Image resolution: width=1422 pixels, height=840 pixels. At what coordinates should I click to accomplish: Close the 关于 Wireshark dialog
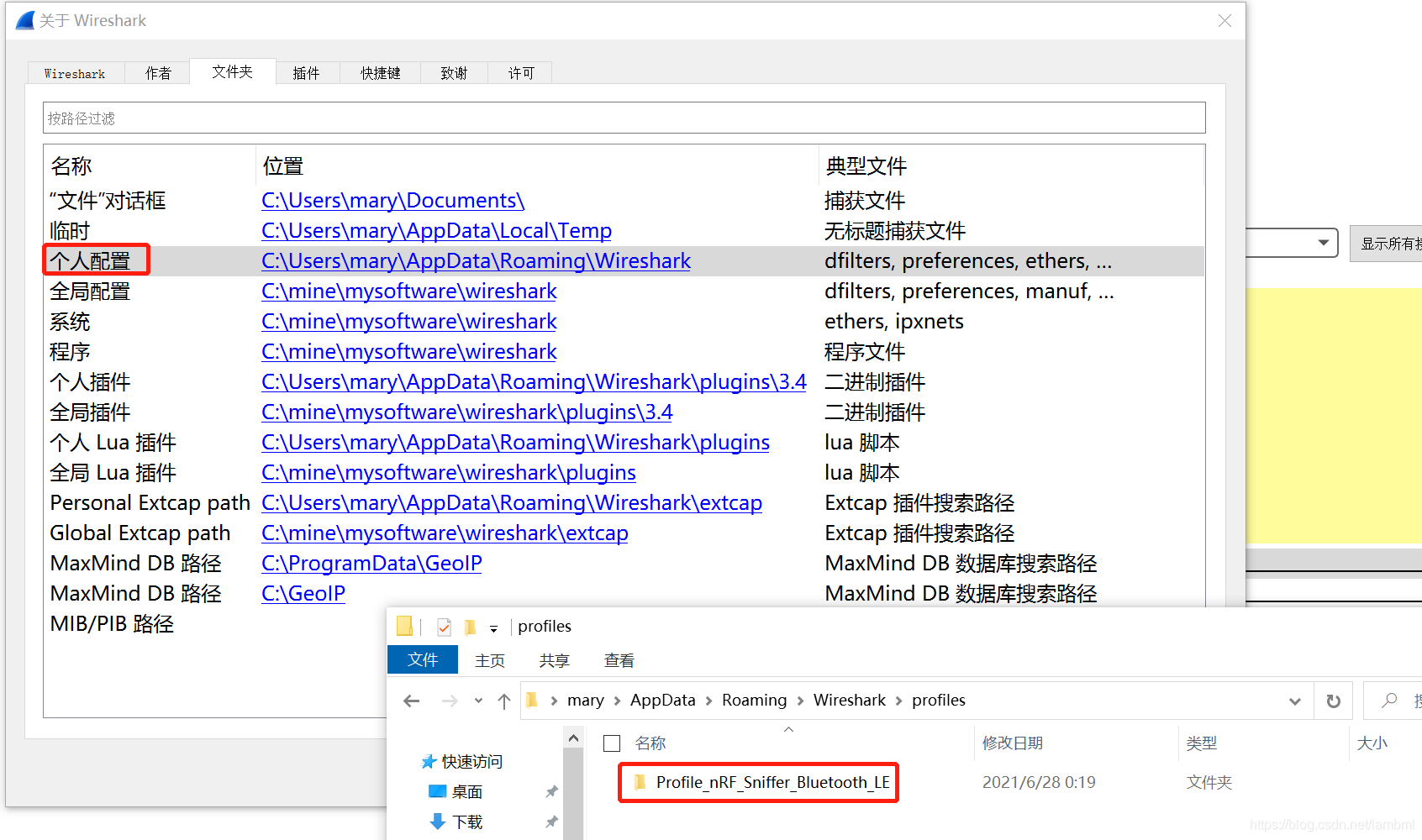point(1224,20)
